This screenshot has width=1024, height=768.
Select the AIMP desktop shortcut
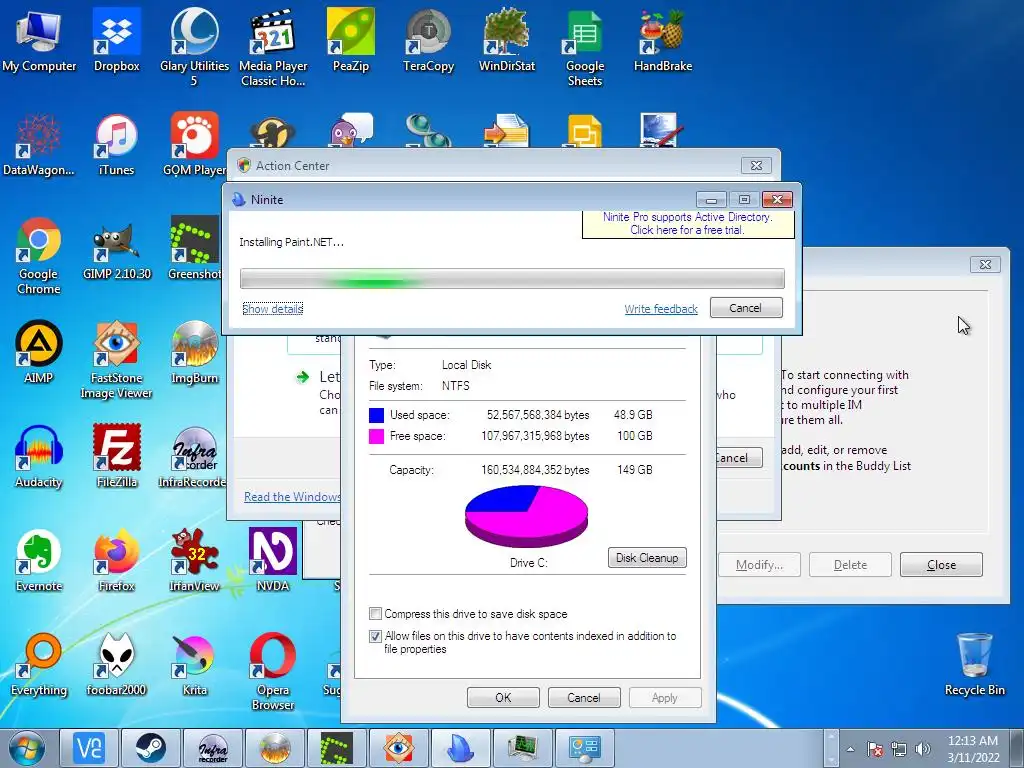coord(39,353)
